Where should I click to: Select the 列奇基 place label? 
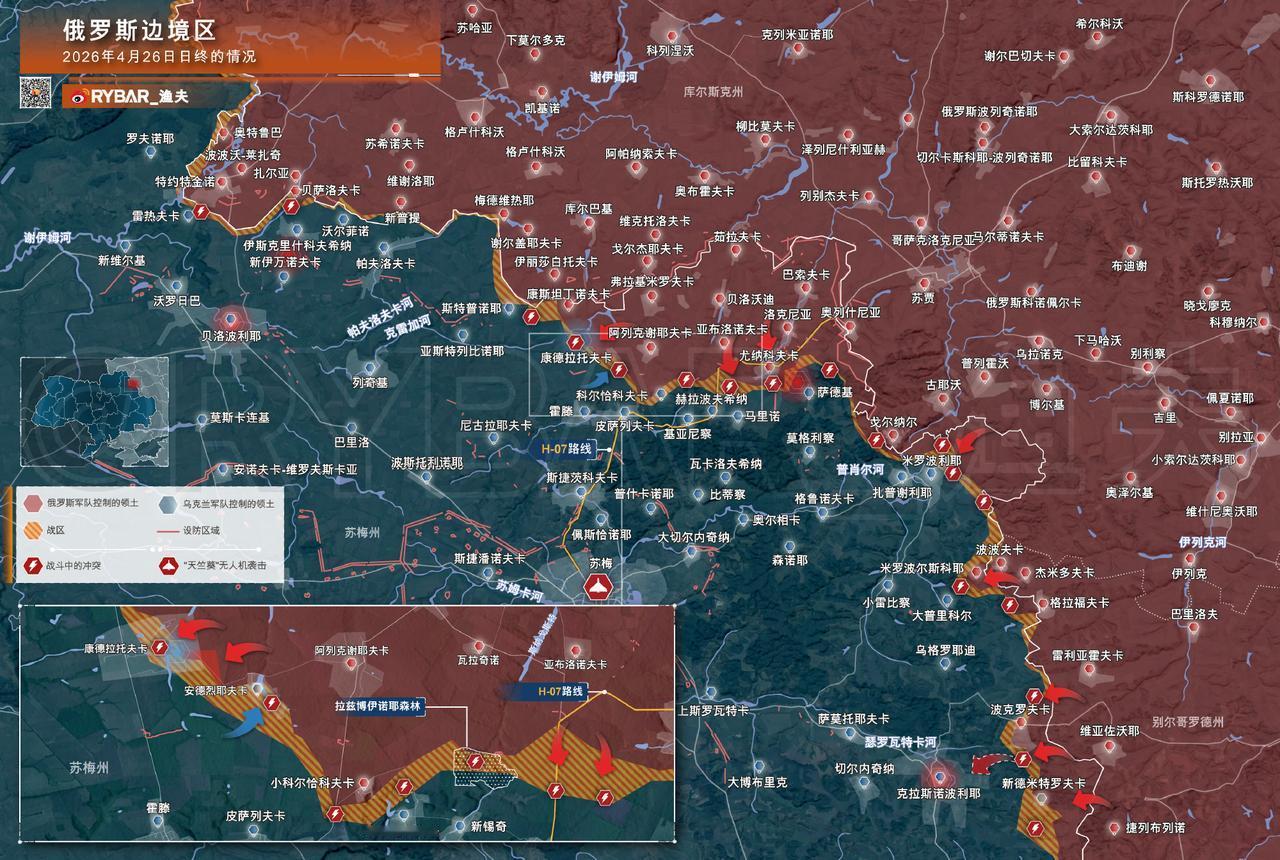(370, 382)
